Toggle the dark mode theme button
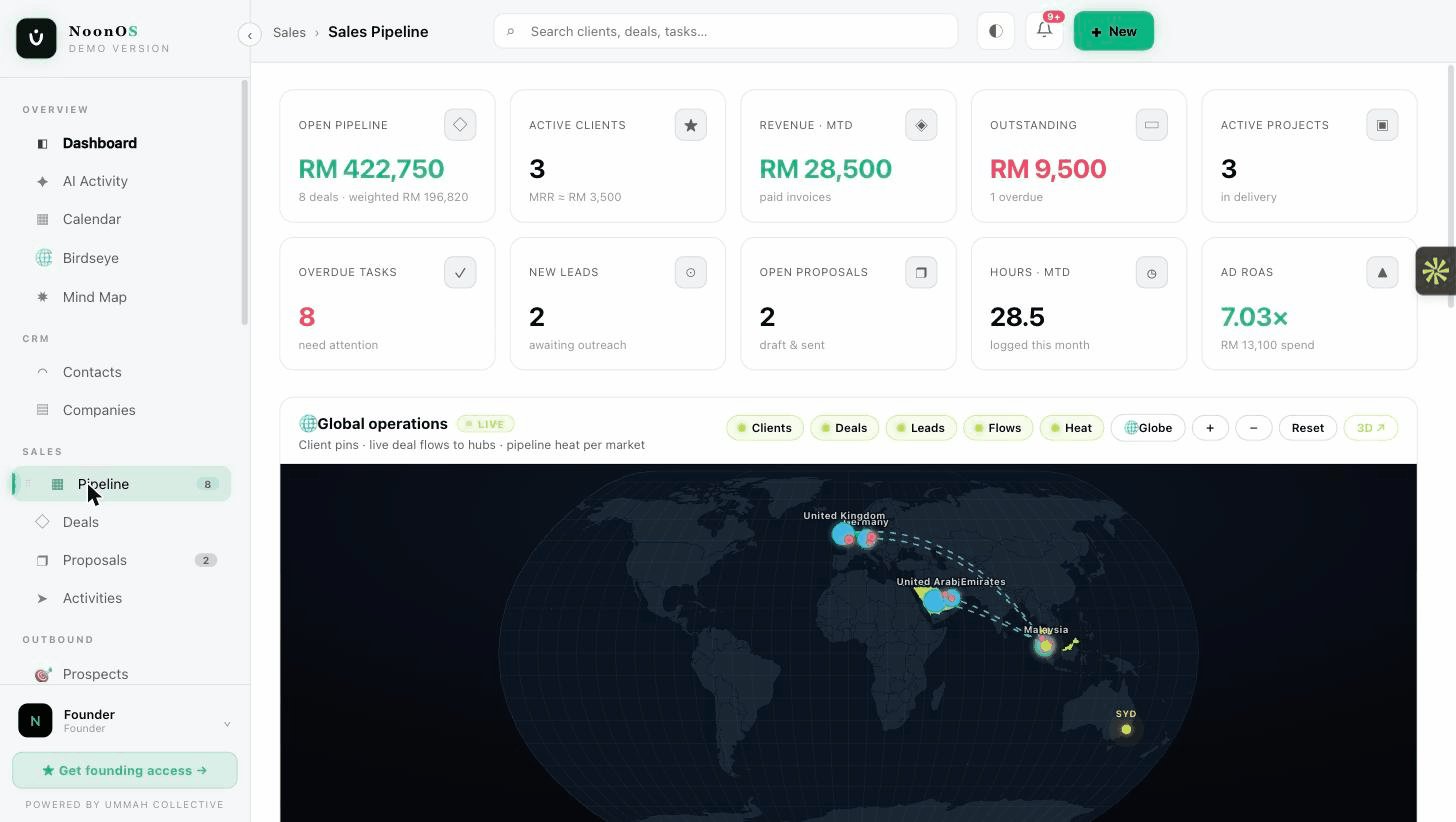Image resolution: width=1456 pixels, height=822 pixels. click(x=995, y=31)
